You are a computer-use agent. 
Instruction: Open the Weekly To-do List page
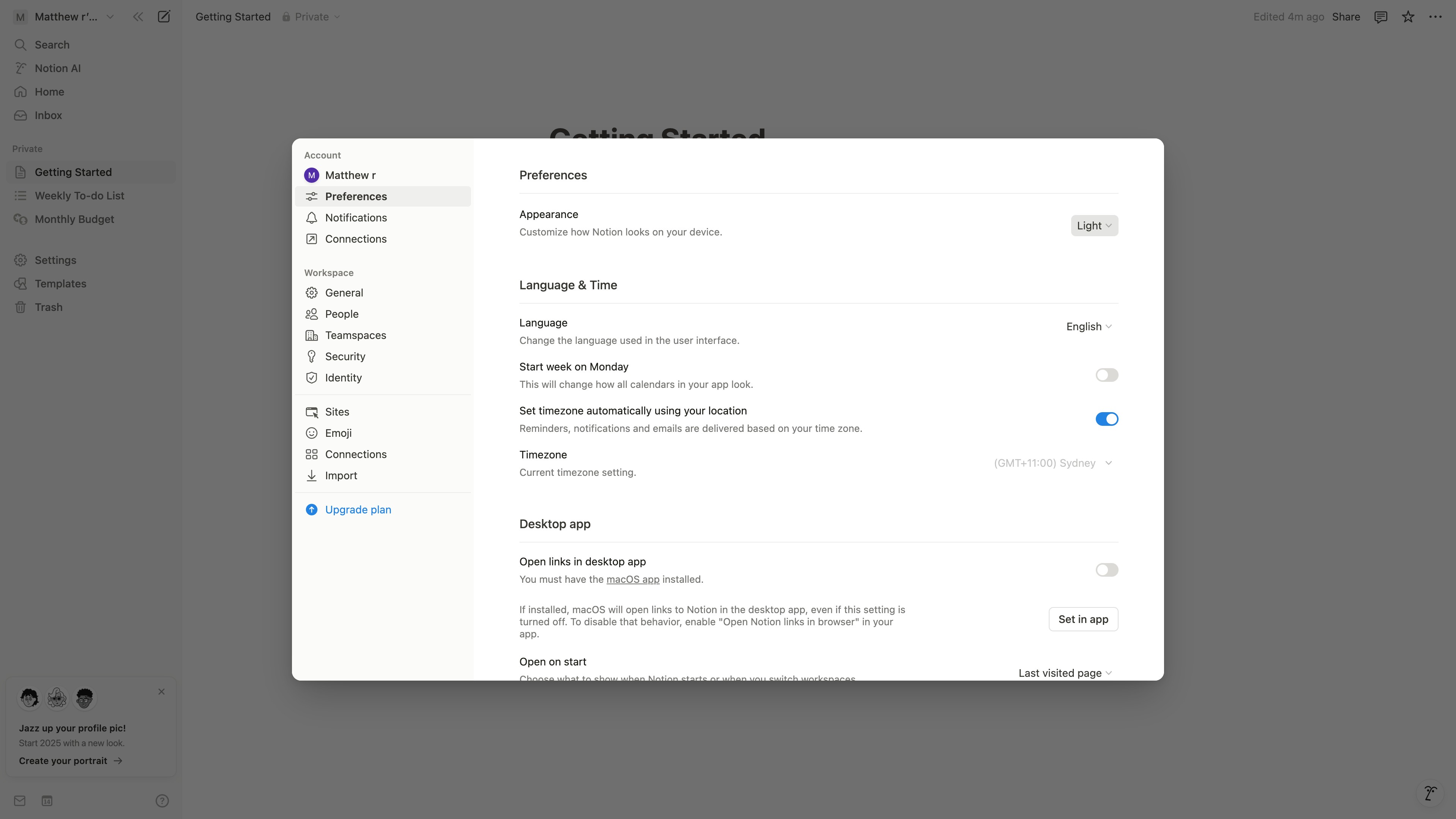point(91,196)
